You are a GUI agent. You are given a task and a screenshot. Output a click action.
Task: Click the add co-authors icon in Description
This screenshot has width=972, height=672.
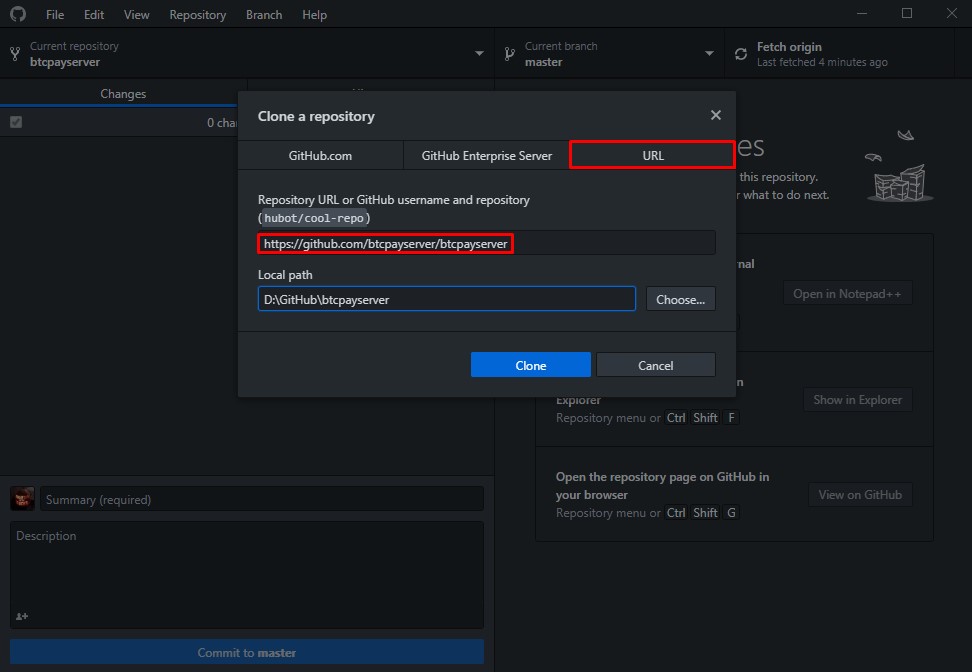[x=22, y=616]
